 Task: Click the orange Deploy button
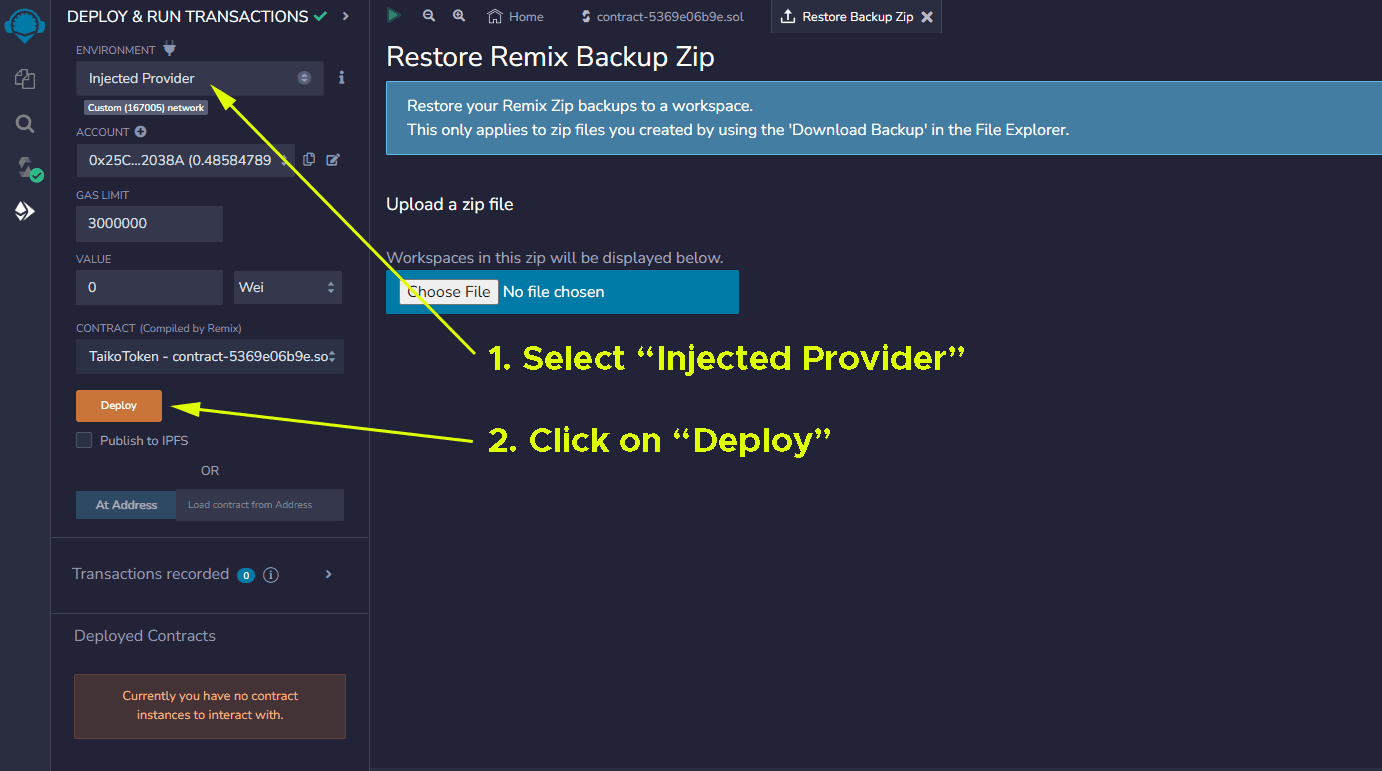(119, 406)
